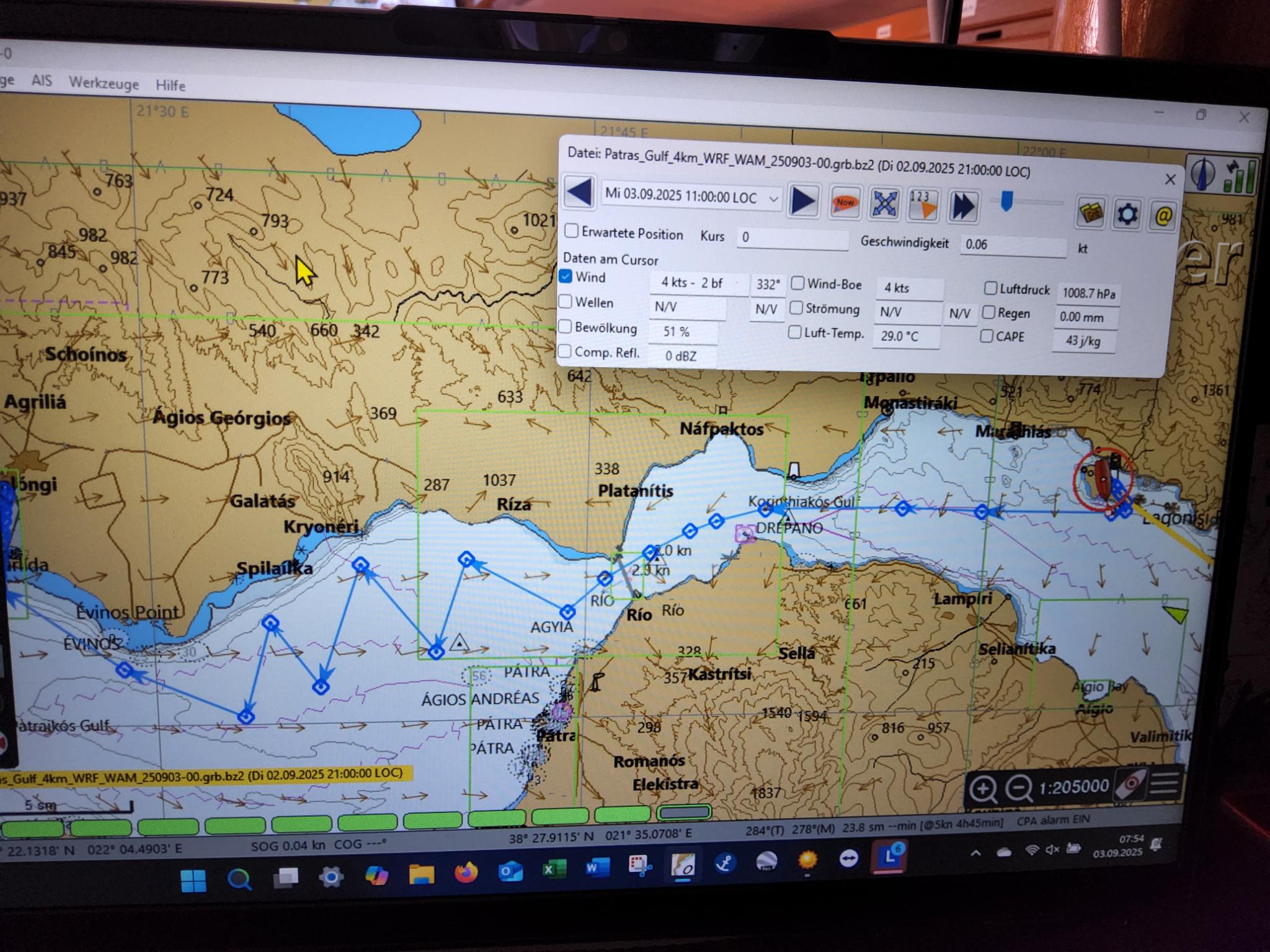Viewport: 1270px width, 952px height.
Task: Click chart zoom-in magnifier button
Action: [984, 789]
